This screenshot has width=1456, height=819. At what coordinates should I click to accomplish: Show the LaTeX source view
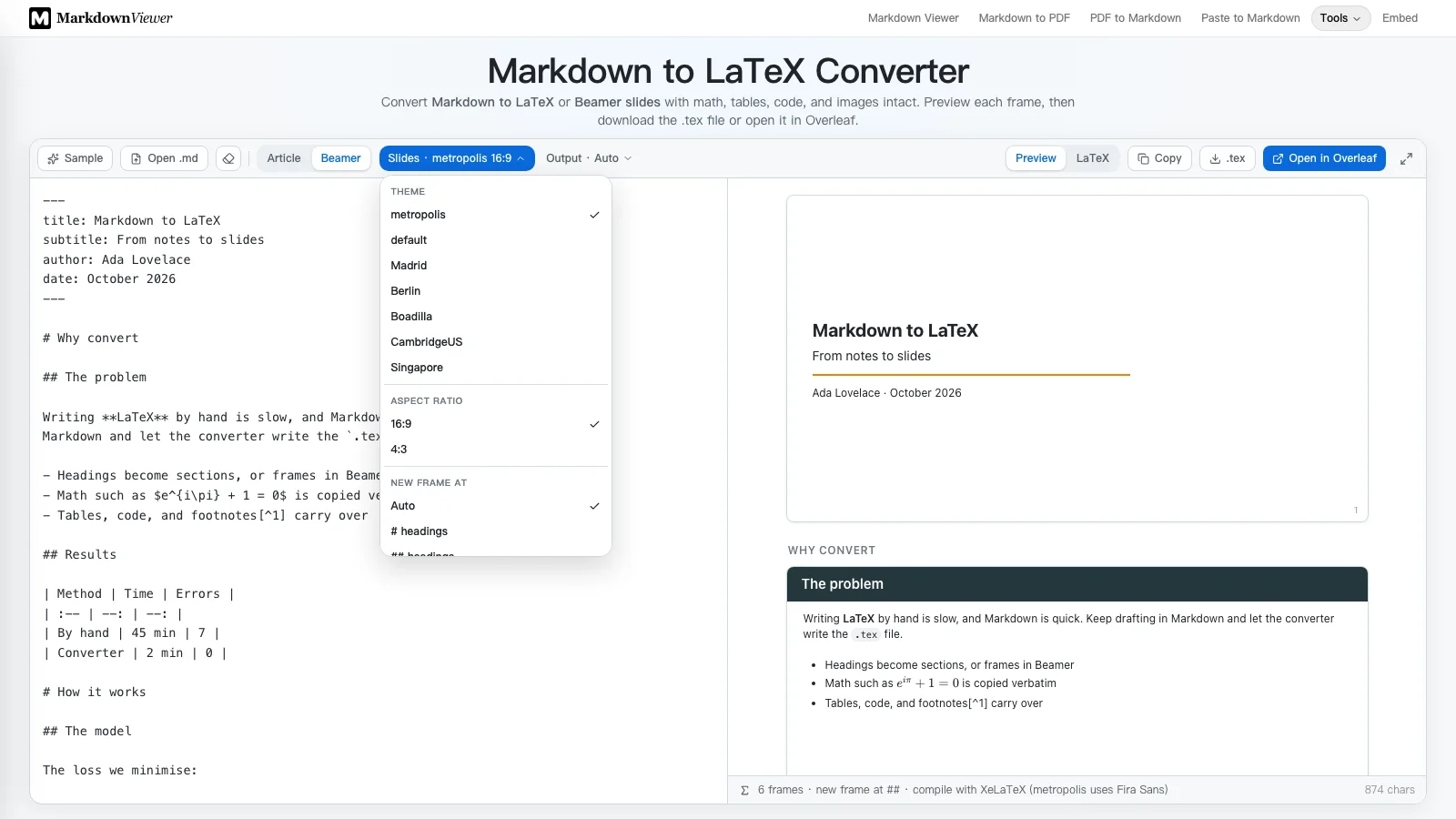click(x=1092, y=158)
